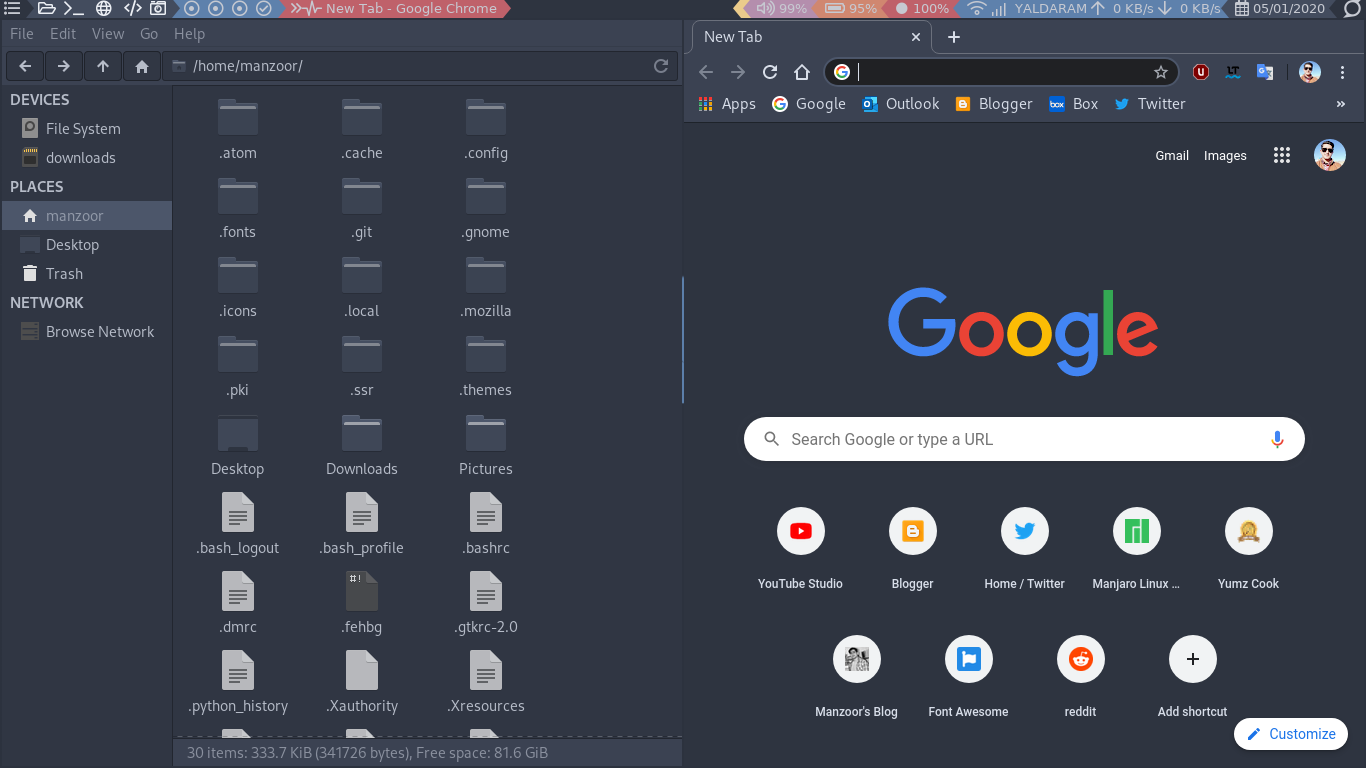Open calendar date 05/01/2020 in panel

1280,8
